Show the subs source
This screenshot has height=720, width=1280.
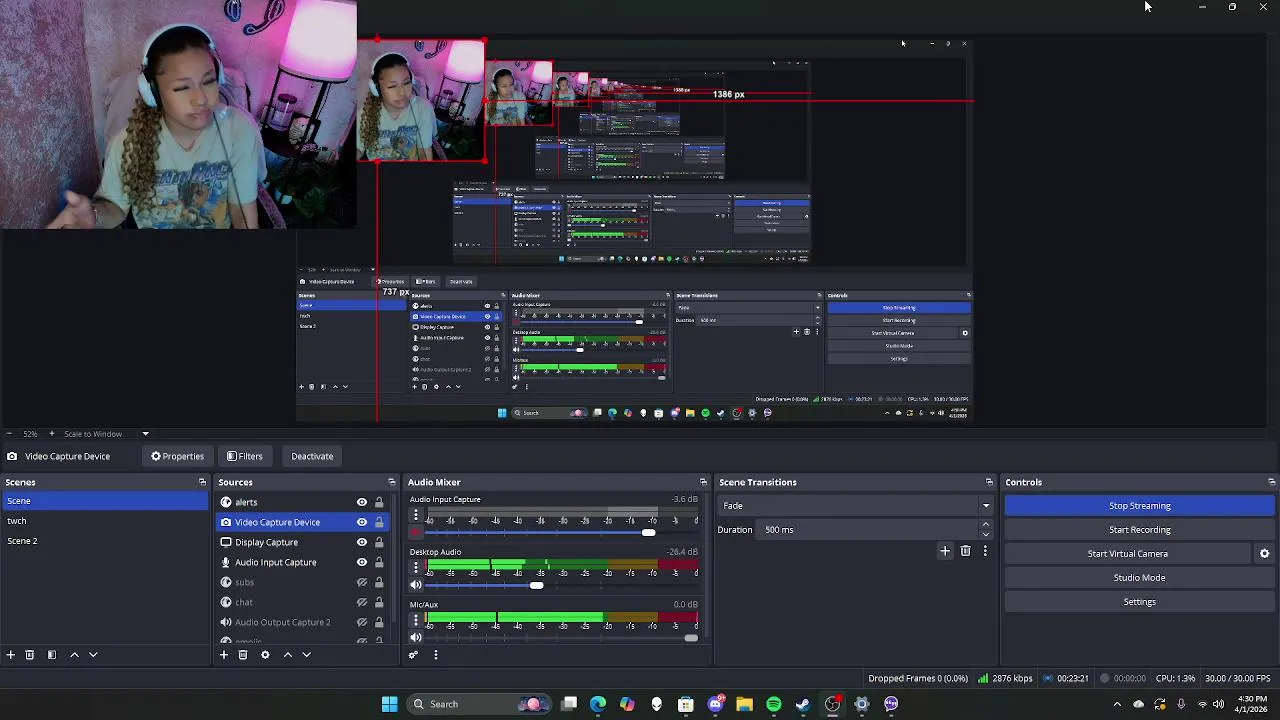[362, 582]
